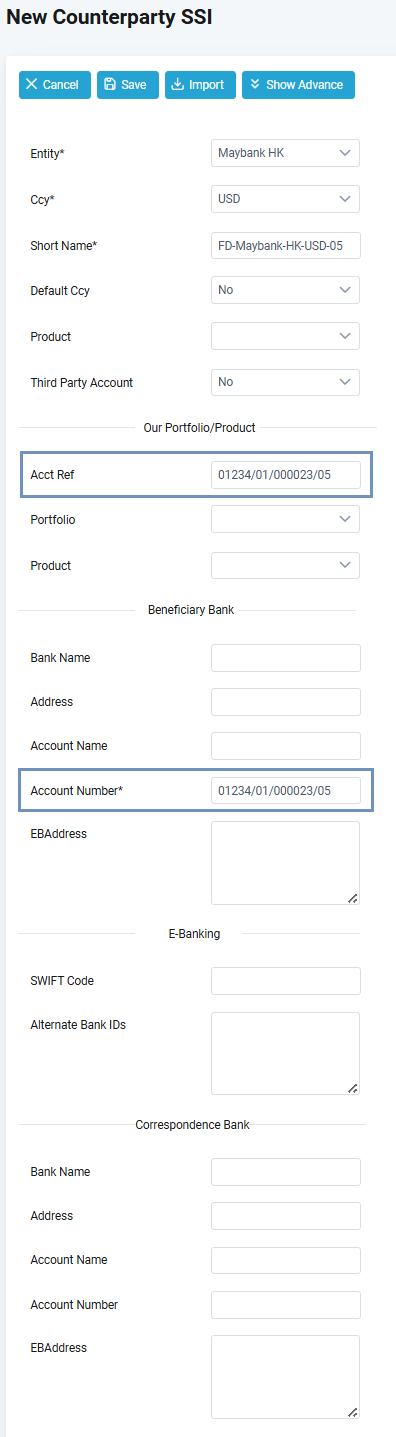Image resolution: width=396 pixels, height=1437 pixels.
Task: Click Correspondence Bank Account Name field
Action: point(285,1260)
